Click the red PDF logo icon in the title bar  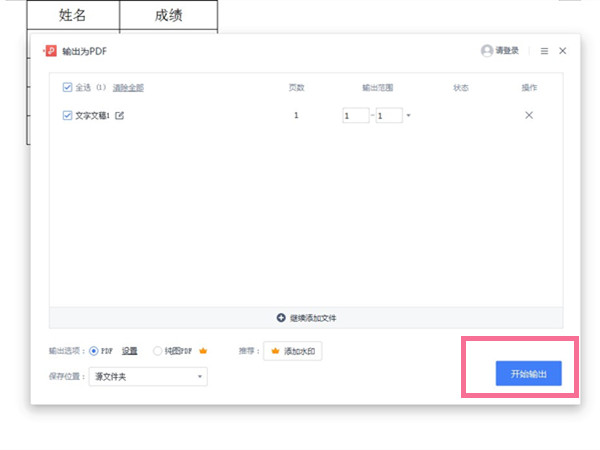pos(50,50)
